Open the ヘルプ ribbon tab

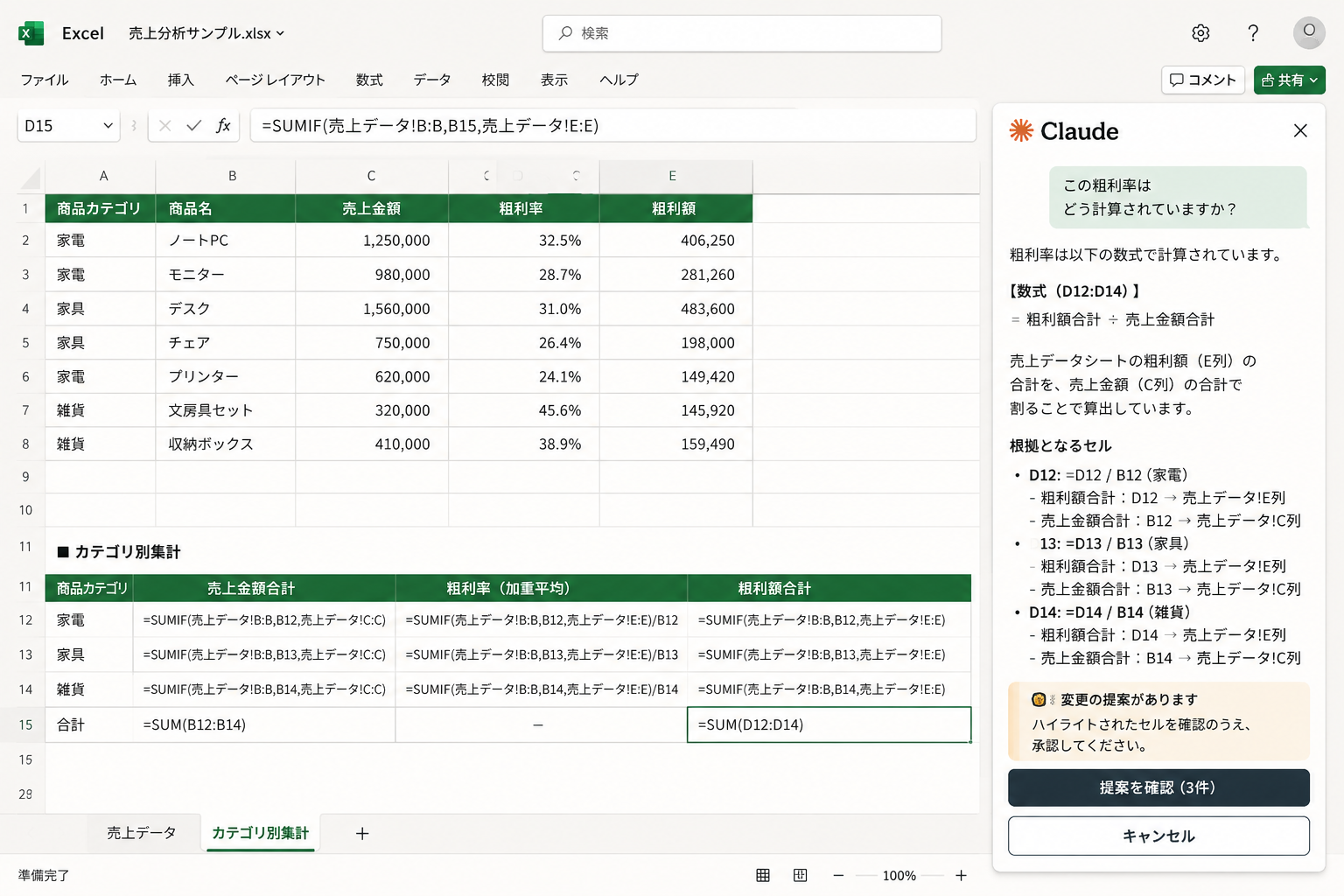(619, 80)
